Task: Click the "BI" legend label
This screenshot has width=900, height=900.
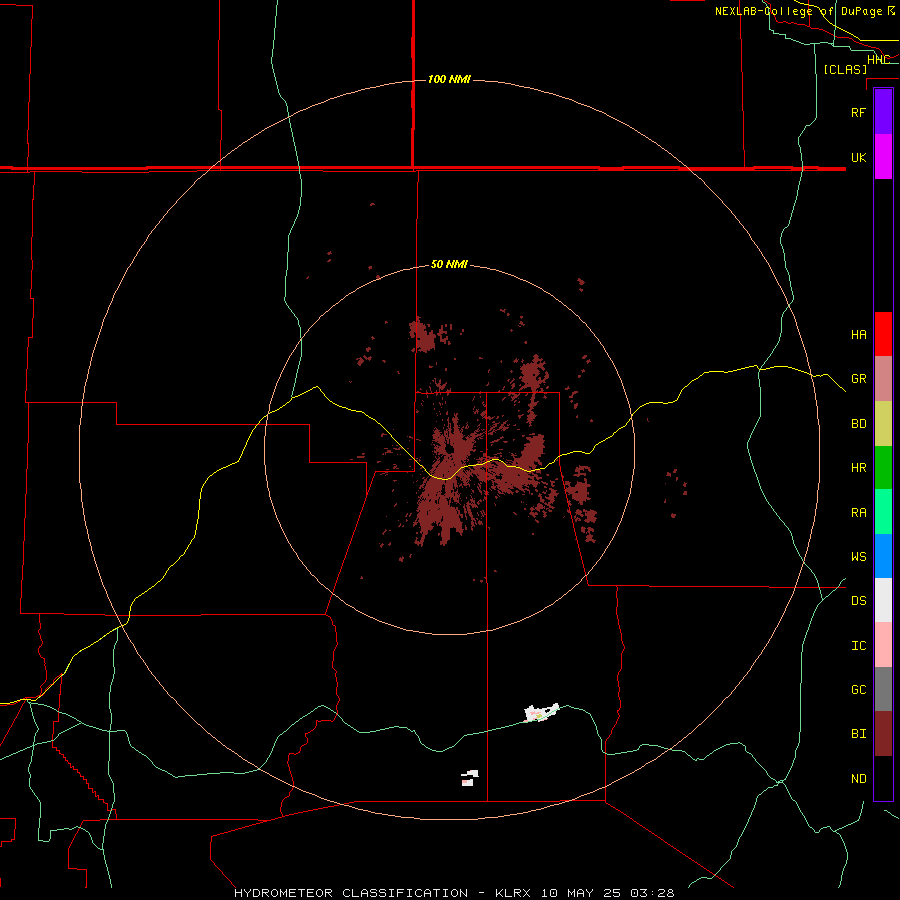Action: click(858, 734)
